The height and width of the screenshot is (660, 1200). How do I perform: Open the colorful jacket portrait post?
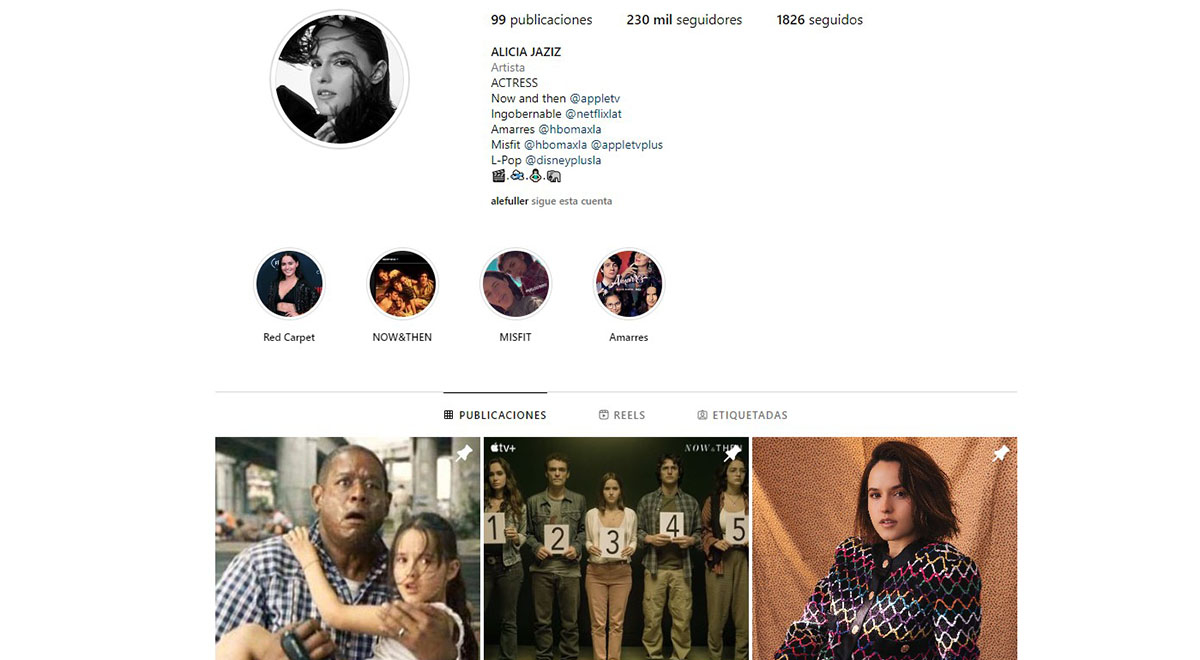coord(884,548)
